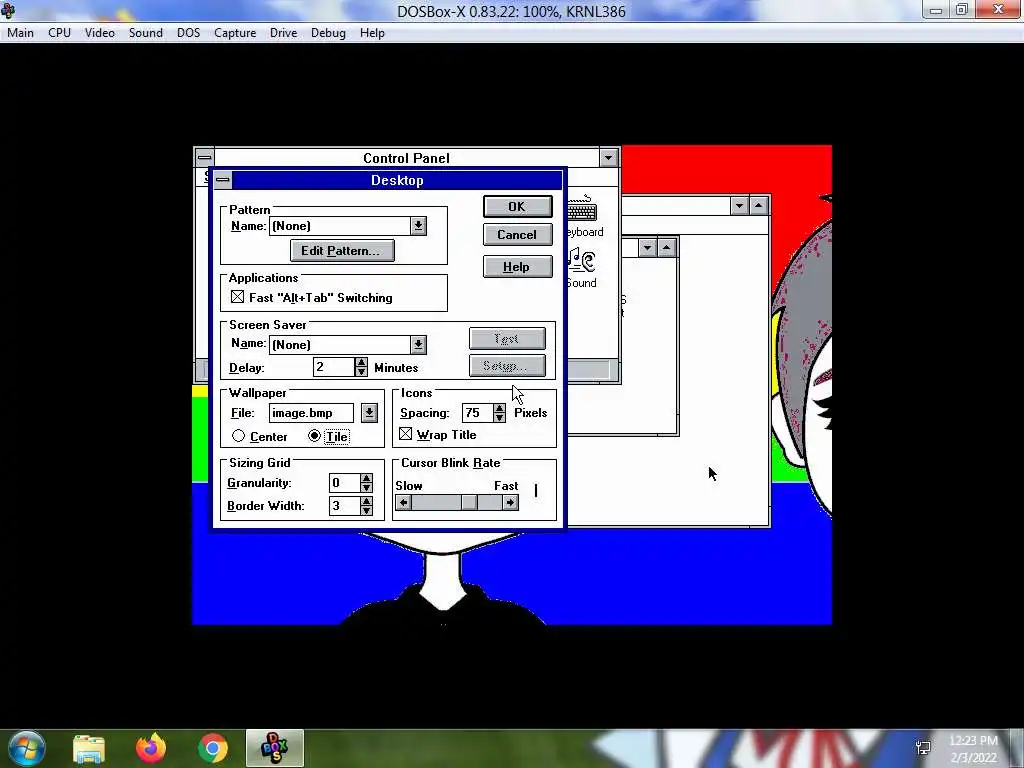Click the Cursor Blink Rate slider thumb
This screenshot has width=1024, height=768.
point(469,502)
